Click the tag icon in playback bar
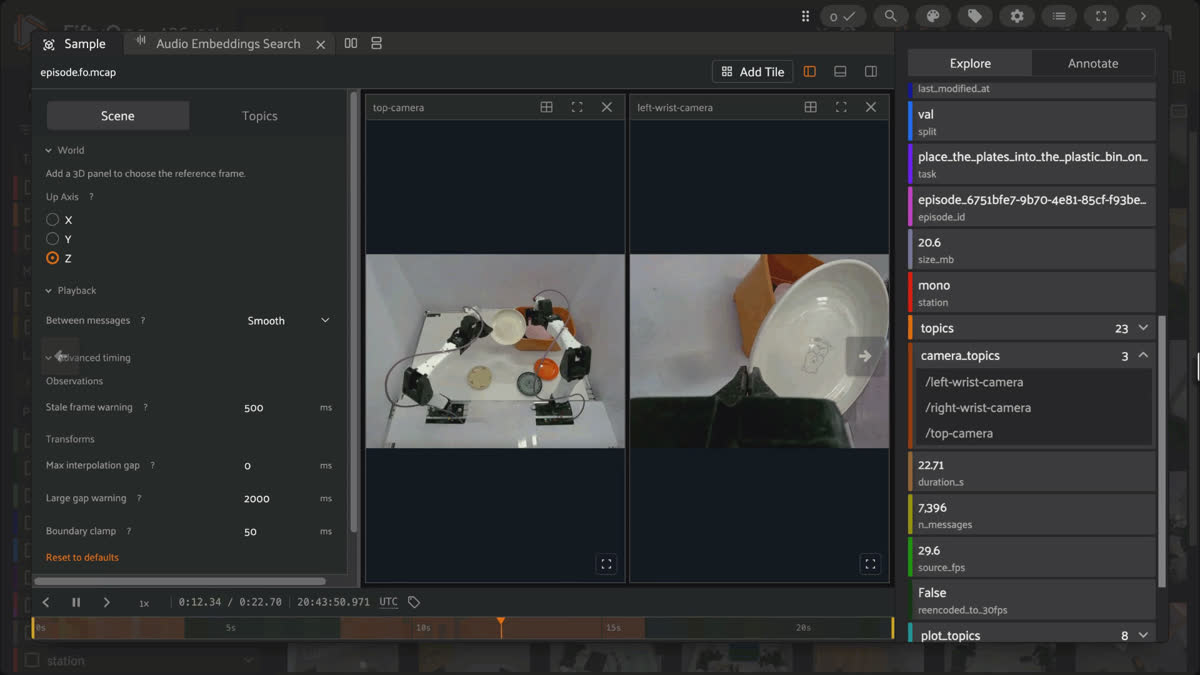The image size is (1200, 675). coord(414,602)
